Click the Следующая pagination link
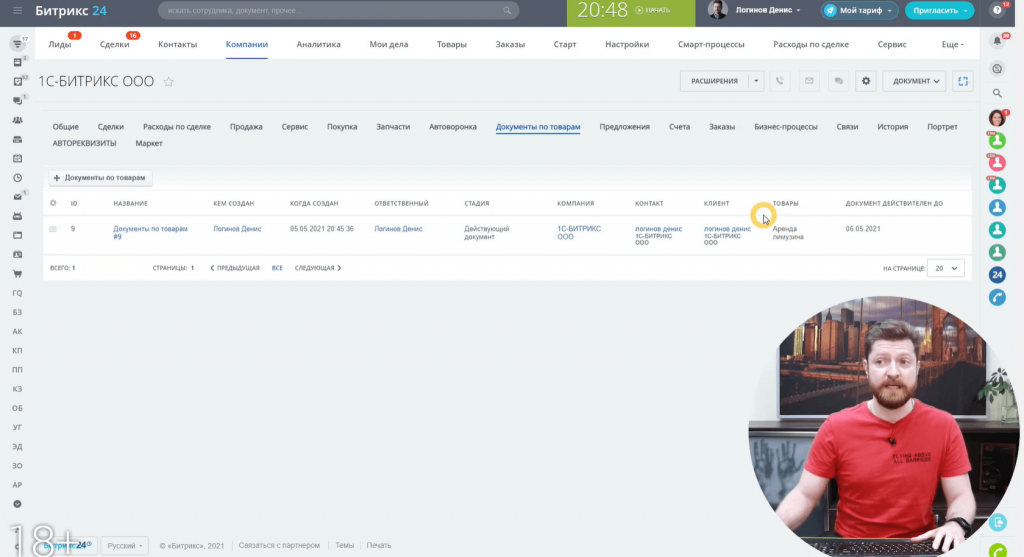 (318, 268)
